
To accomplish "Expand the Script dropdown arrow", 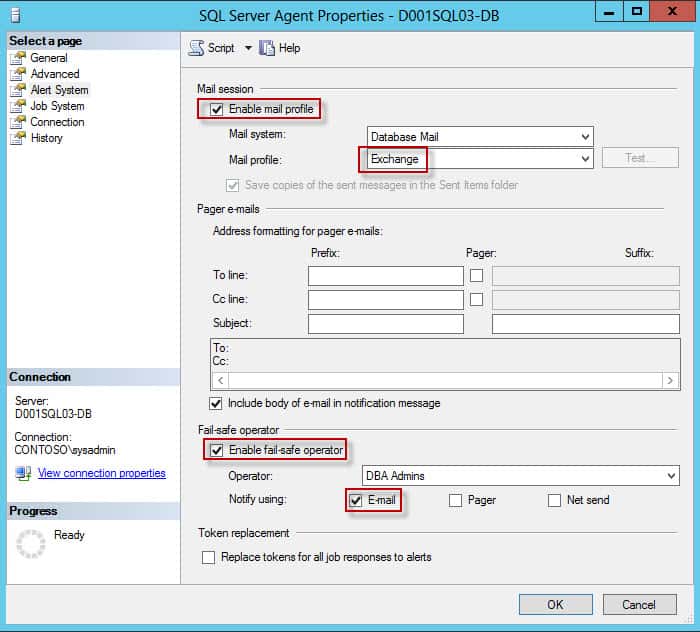I will 248,48.
